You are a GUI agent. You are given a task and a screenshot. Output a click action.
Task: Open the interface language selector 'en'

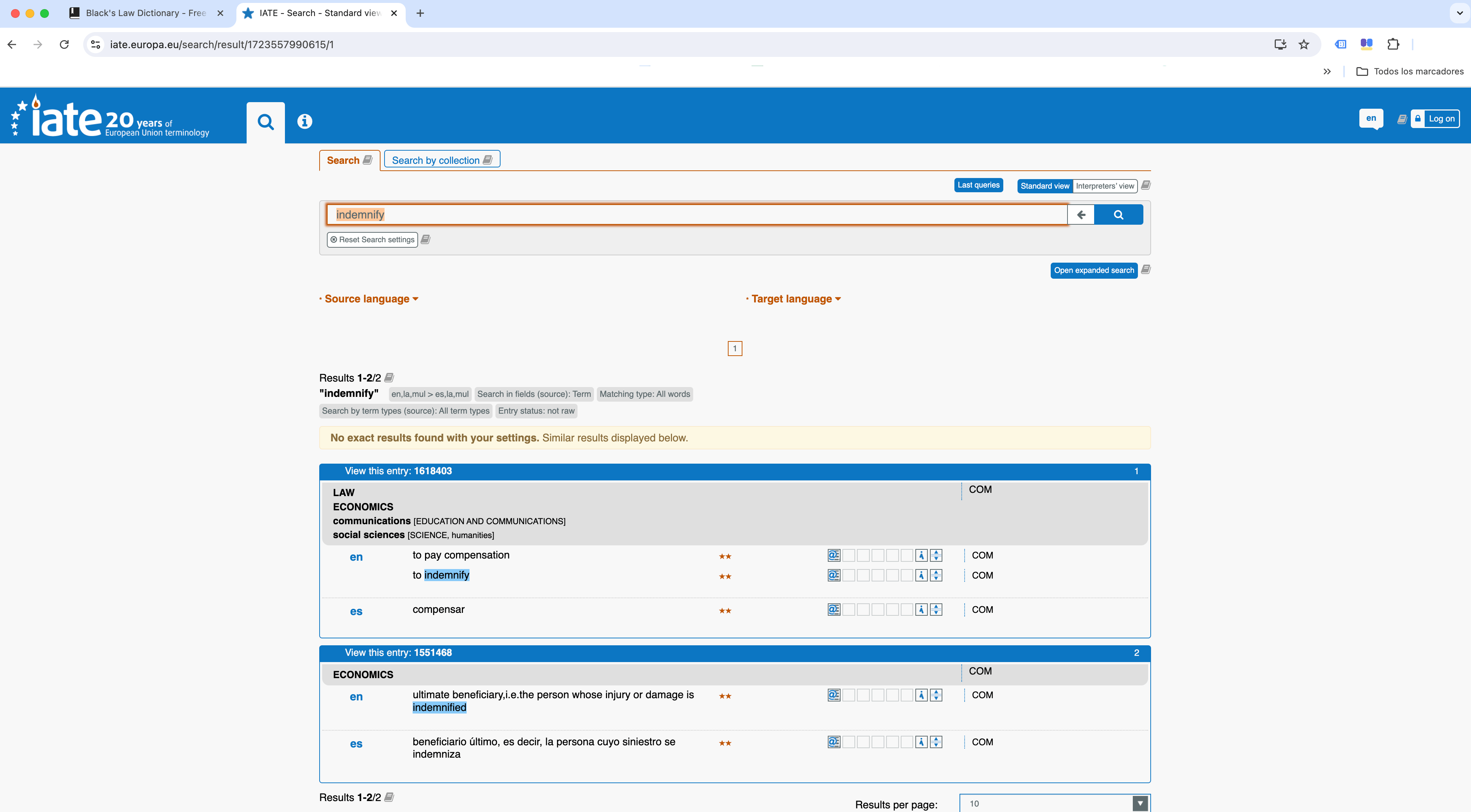coord(1371,118)
